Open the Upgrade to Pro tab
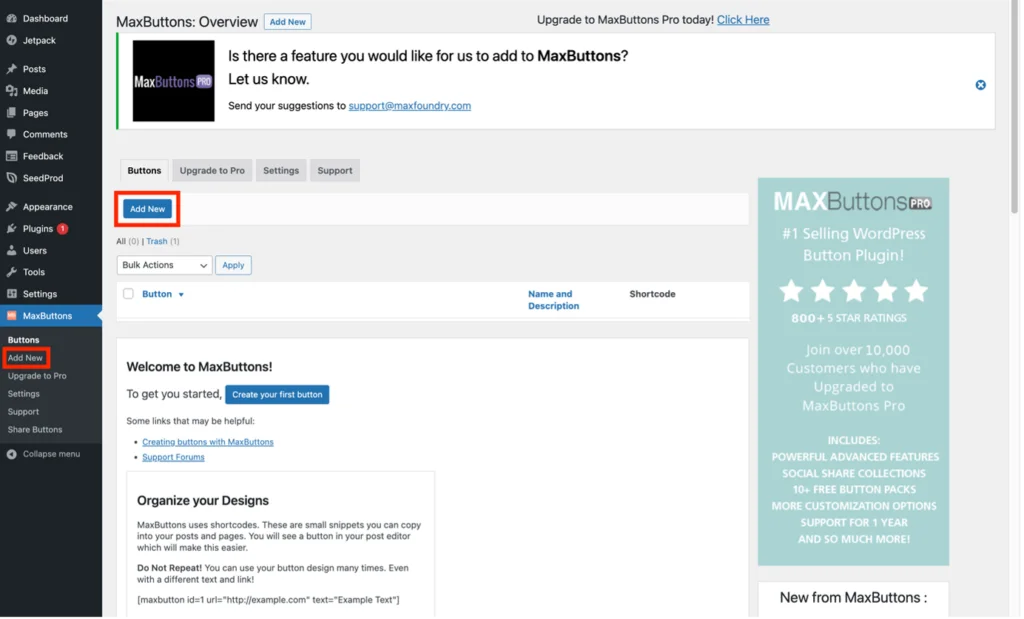 212,170
